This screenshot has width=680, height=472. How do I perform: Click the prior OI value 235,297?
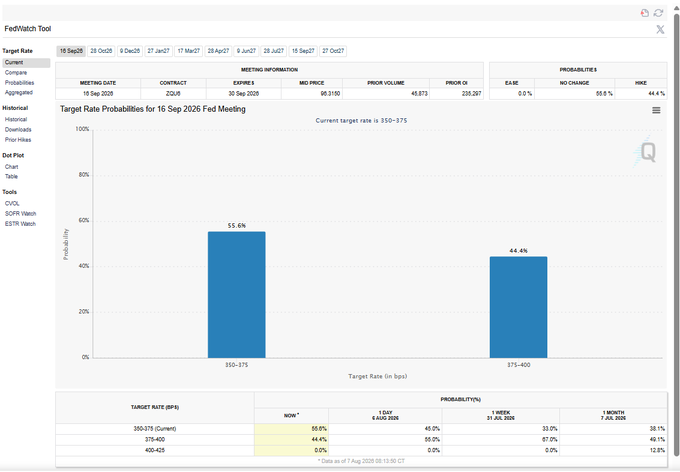coord(456,94)
